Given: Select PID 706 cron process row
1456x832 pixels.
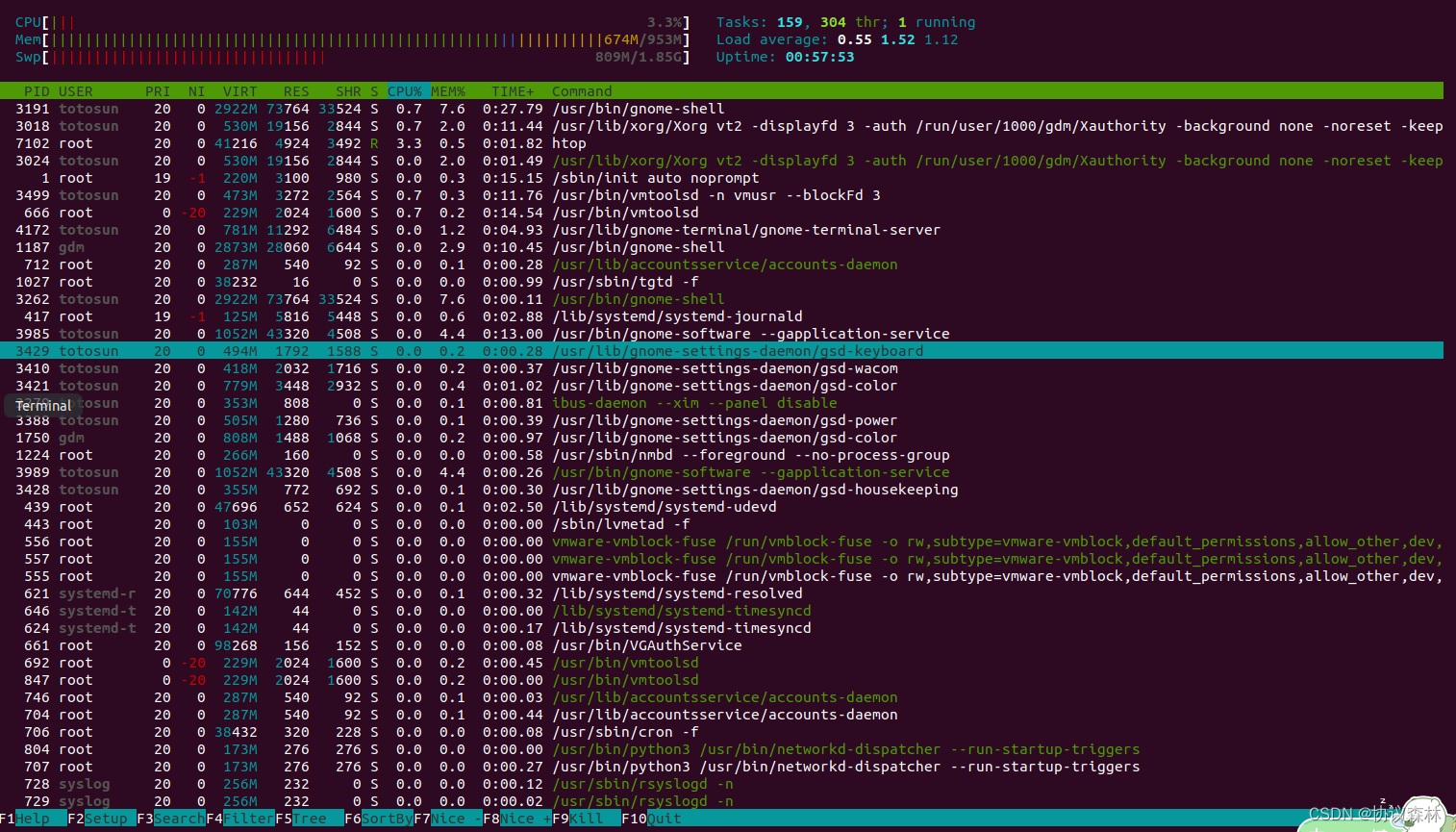Looking at the screenshot, I should pos(721,732).
